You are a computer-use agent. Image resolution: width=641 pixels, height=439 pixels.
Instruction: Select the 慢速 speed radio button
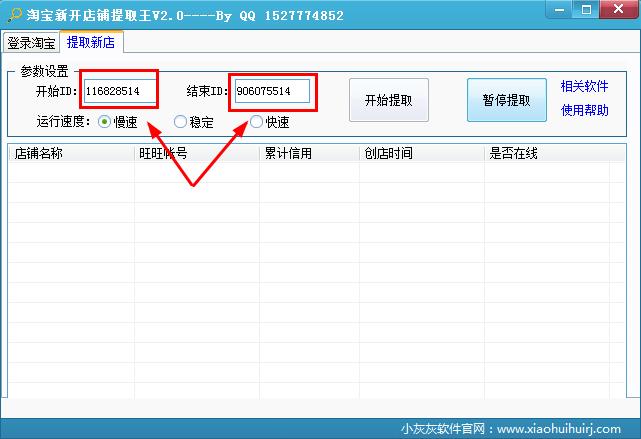(x=104, y=122)
